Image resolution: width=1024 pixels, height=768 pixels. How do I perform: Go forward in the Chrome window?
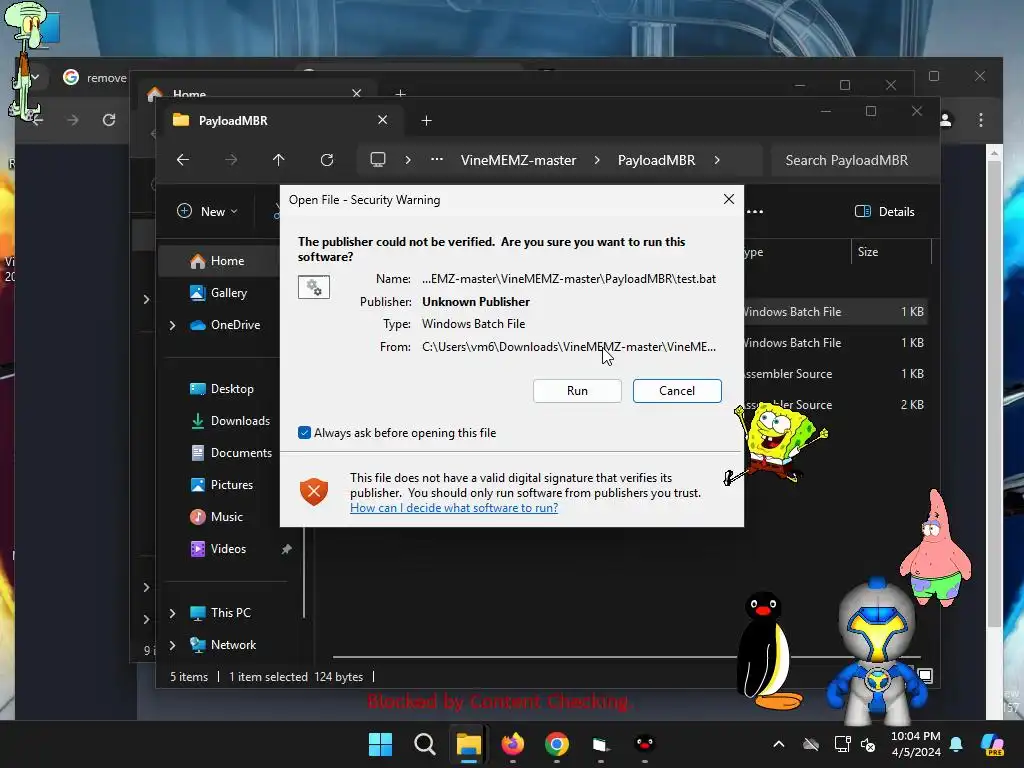[72, 120]
